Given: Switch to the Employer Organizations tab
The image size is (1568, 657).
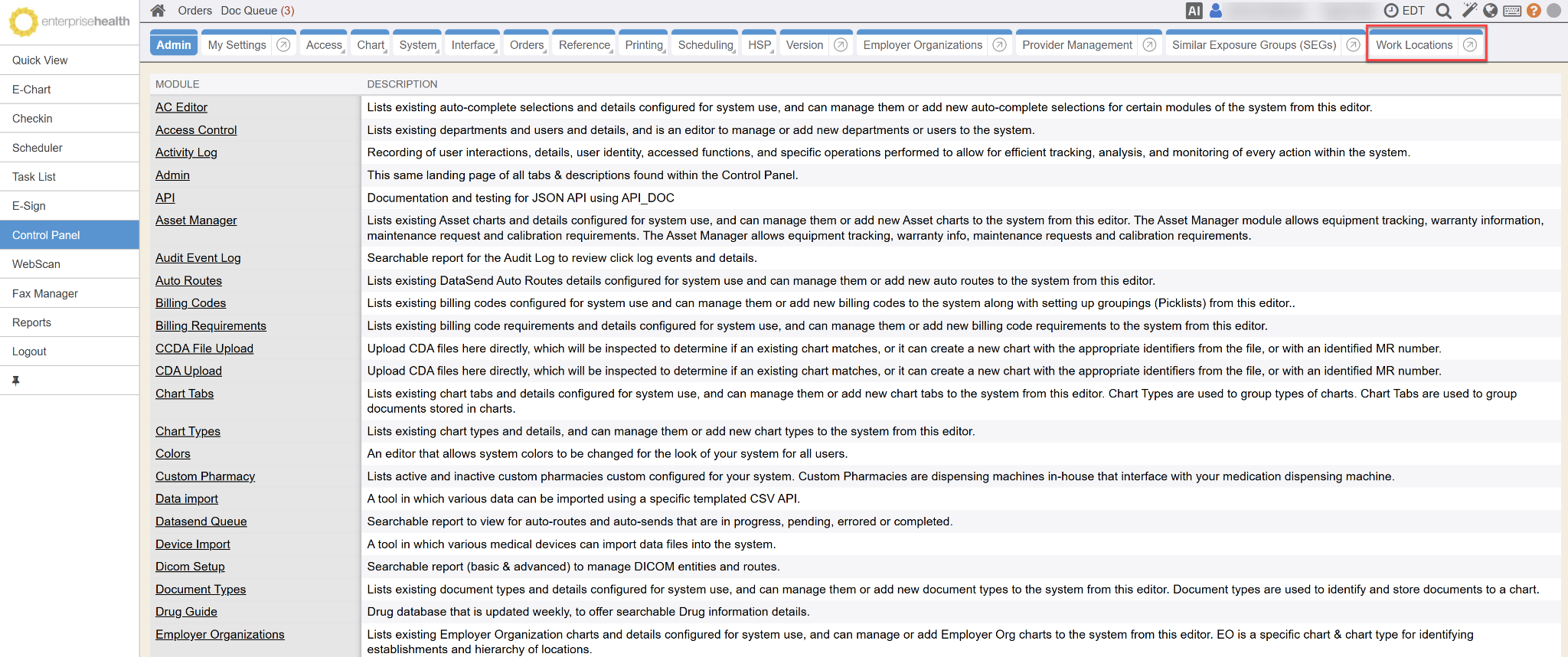Looking at the screenshot, I should tap(922, 45).
